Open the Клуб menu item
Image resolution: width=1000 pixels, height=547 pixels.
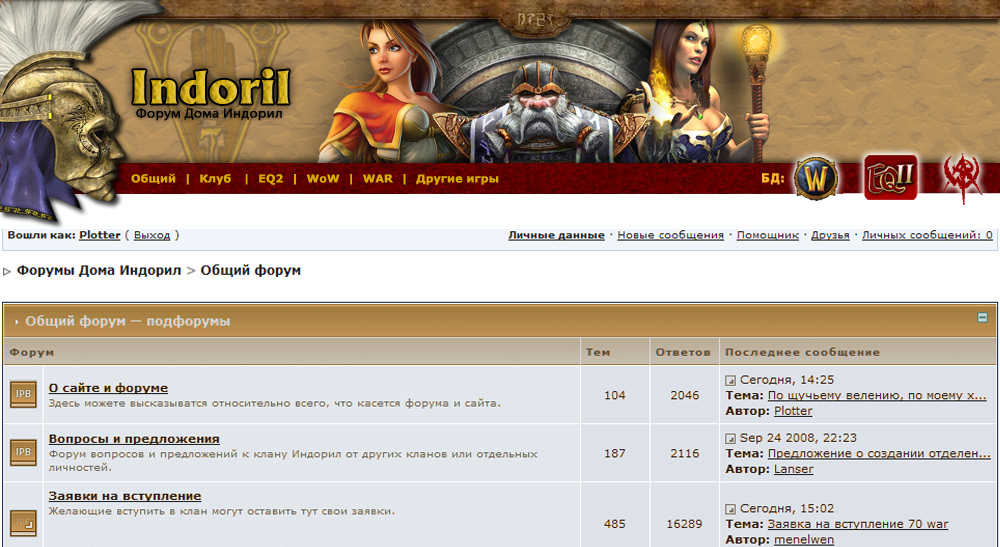pos(215,179)
